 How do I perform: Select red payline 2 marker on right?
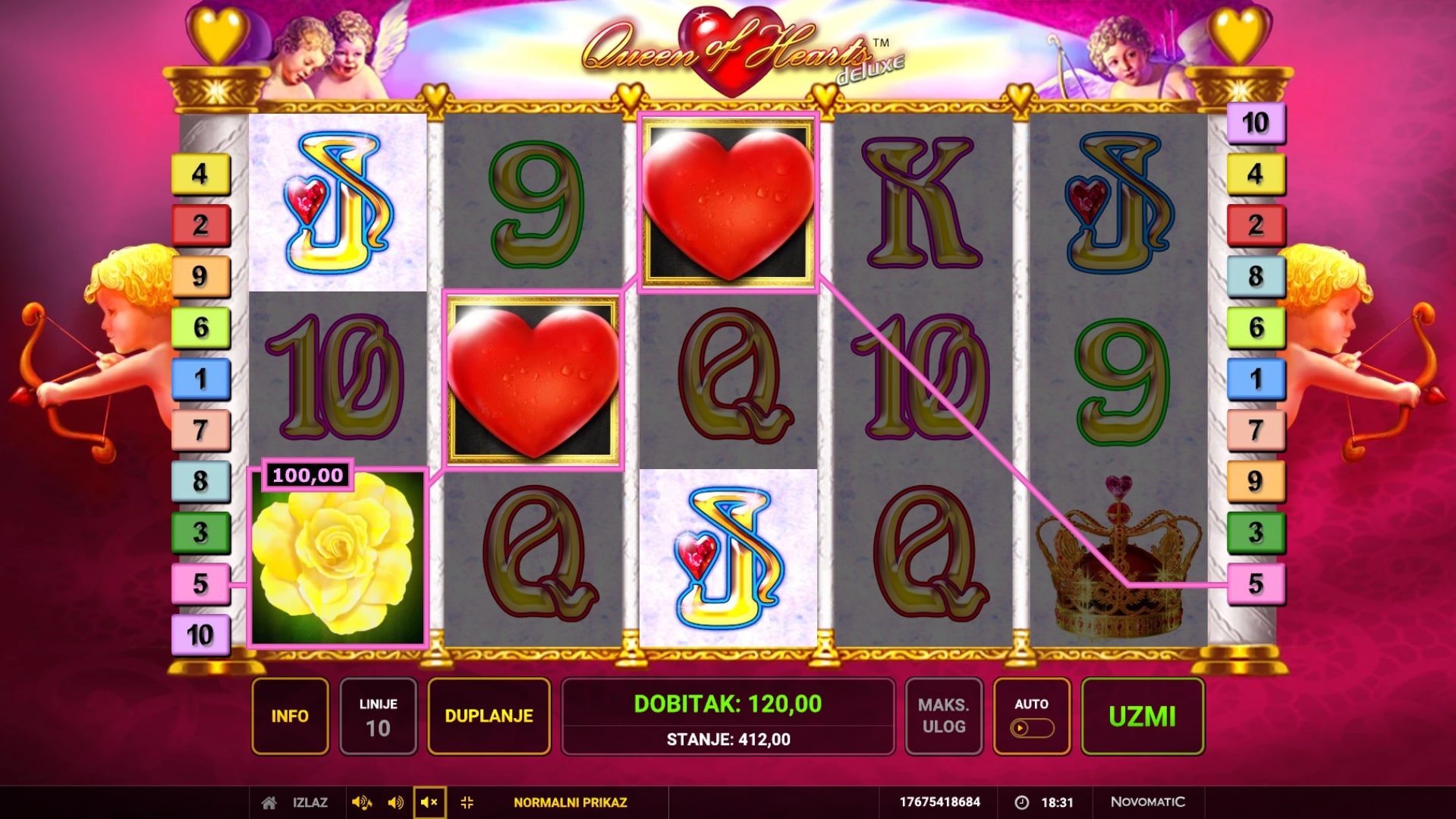(1256, 225)
